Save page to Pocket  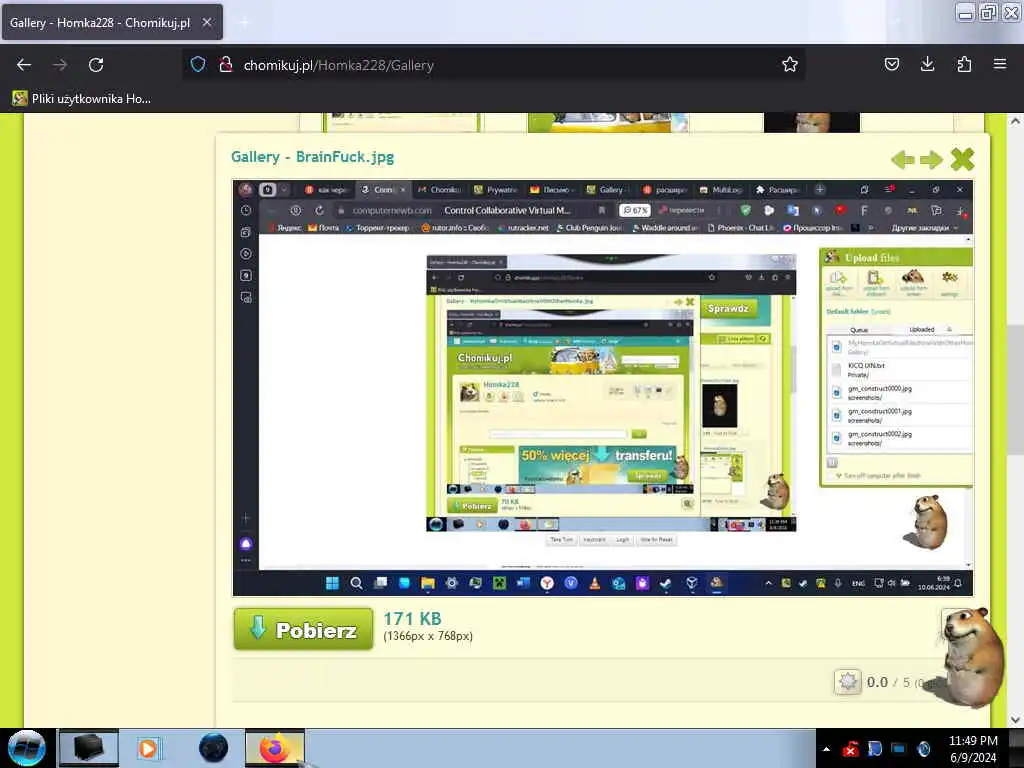[x=891, y=64]
